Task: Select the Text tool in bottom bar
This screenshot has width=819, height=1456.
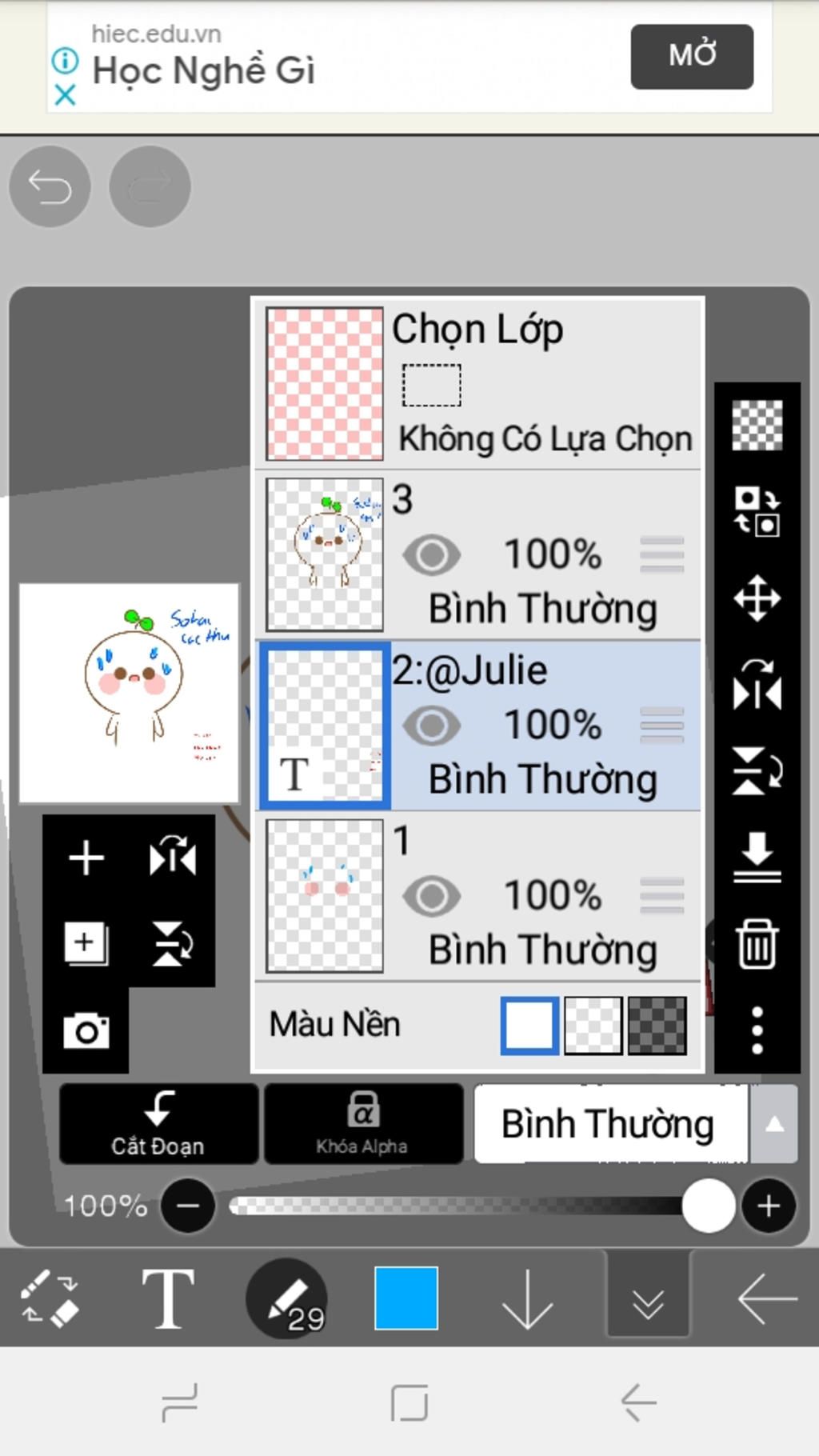Action: (x=167, y=1298)
